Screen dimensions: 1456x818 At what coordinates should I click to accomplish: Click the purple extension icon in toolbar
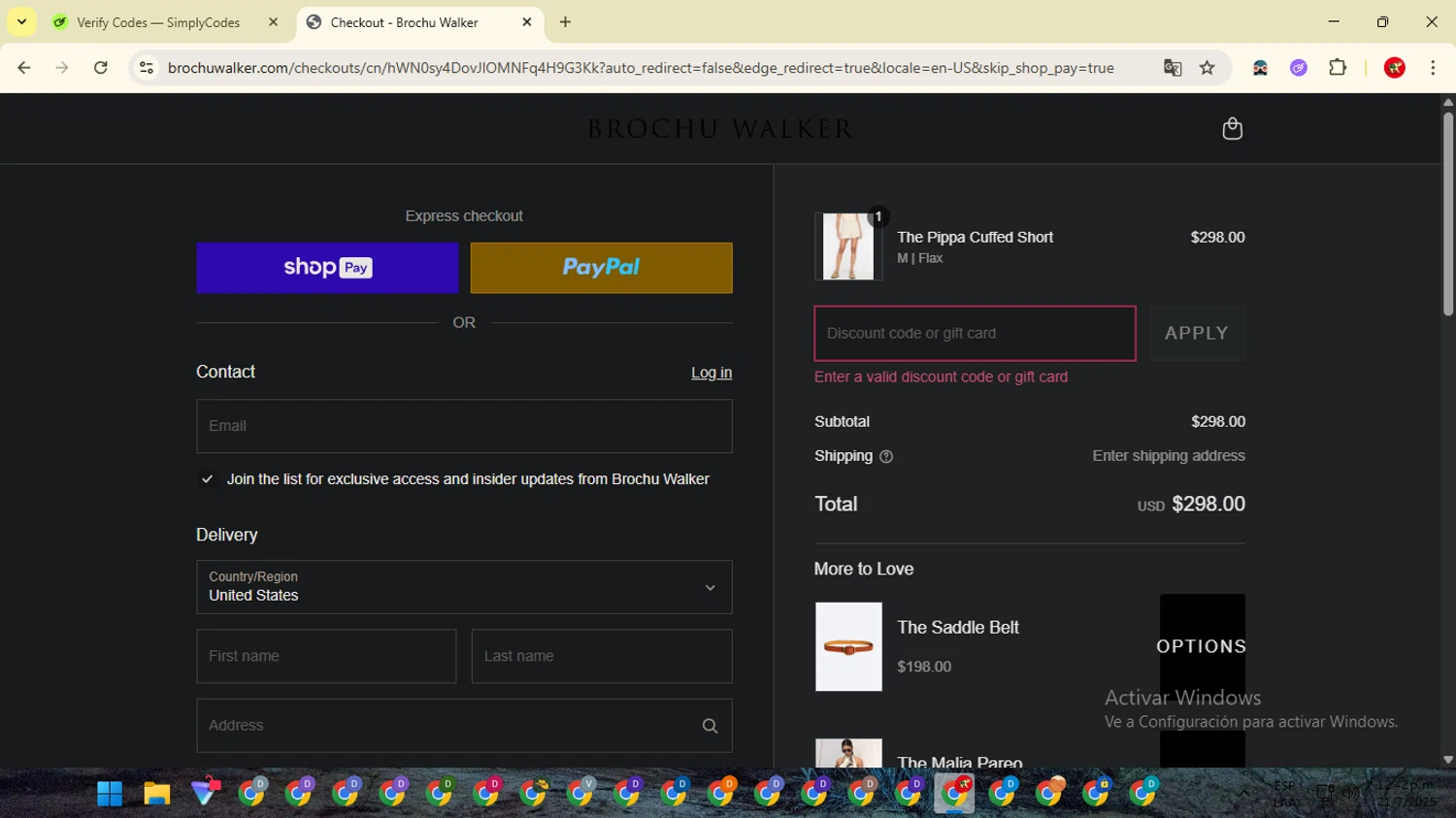[1299, 68]
